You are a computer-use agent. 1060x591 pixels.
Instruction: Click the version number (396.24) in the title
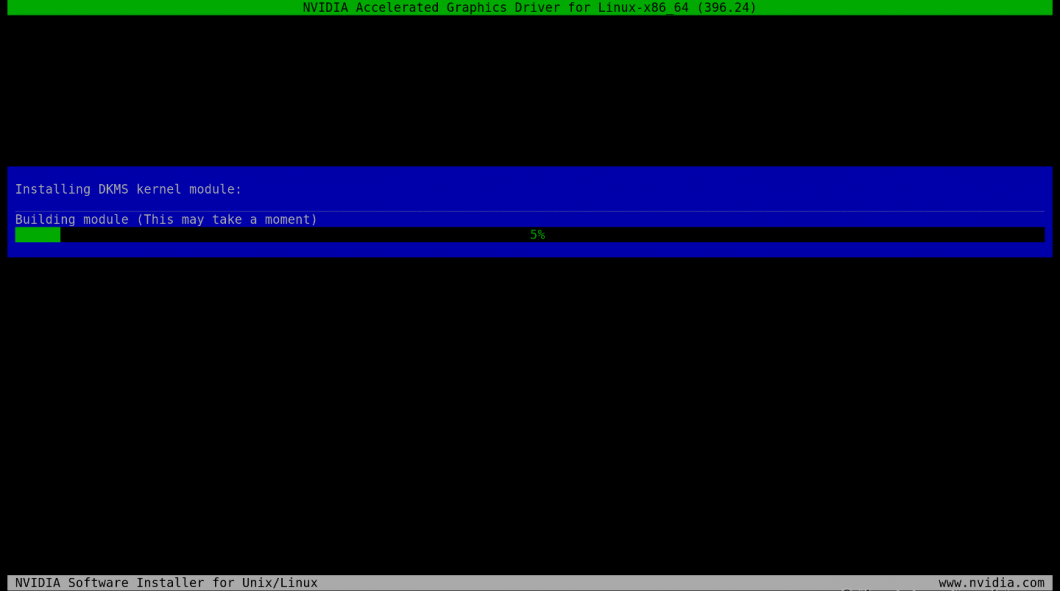coord(727,7)
